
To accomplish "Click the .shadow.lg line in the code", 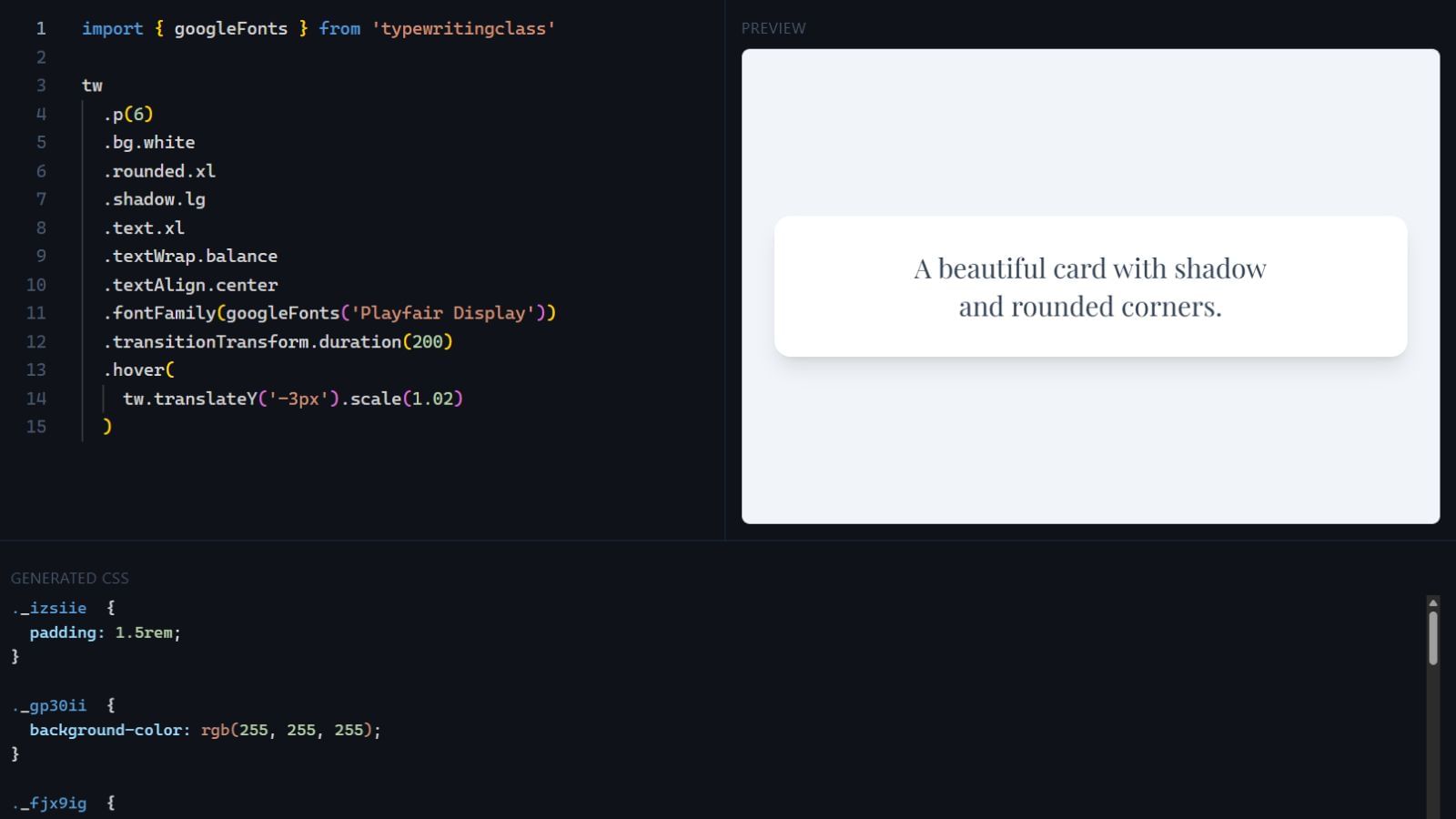I will point(155,199).
